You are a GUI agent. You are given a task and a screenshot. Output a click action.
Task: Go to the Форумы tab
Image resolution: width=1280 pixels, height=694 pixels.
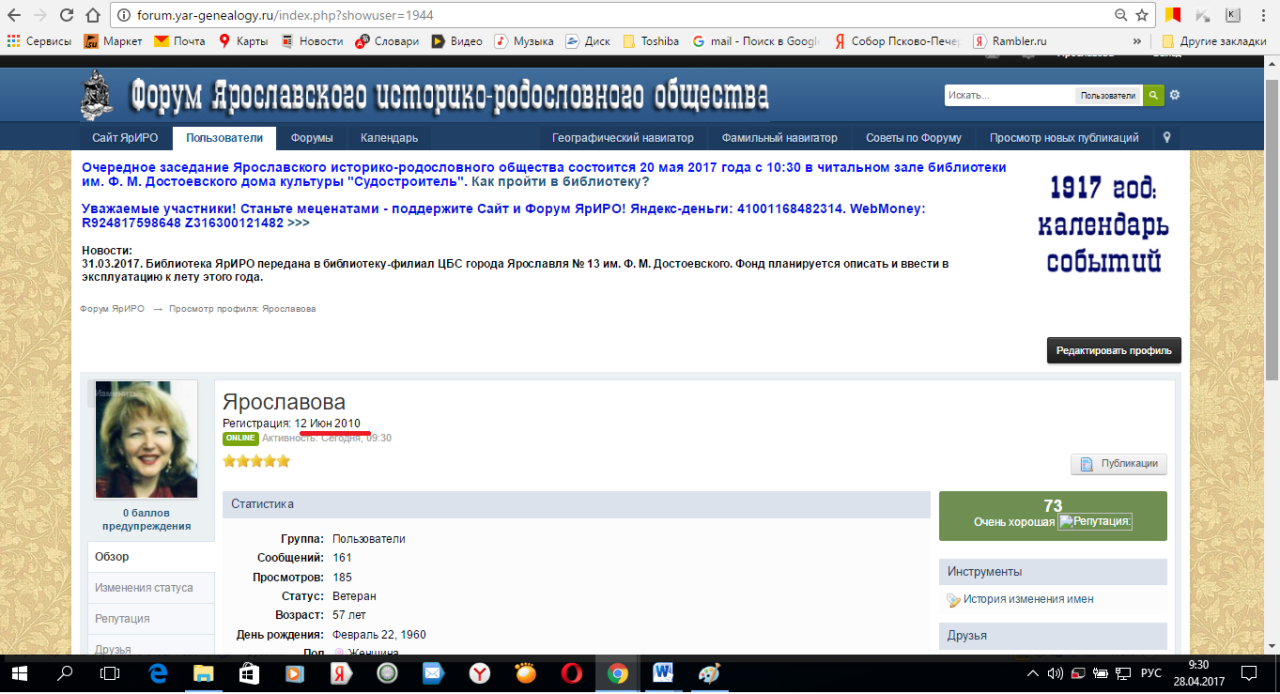point(312,138)
